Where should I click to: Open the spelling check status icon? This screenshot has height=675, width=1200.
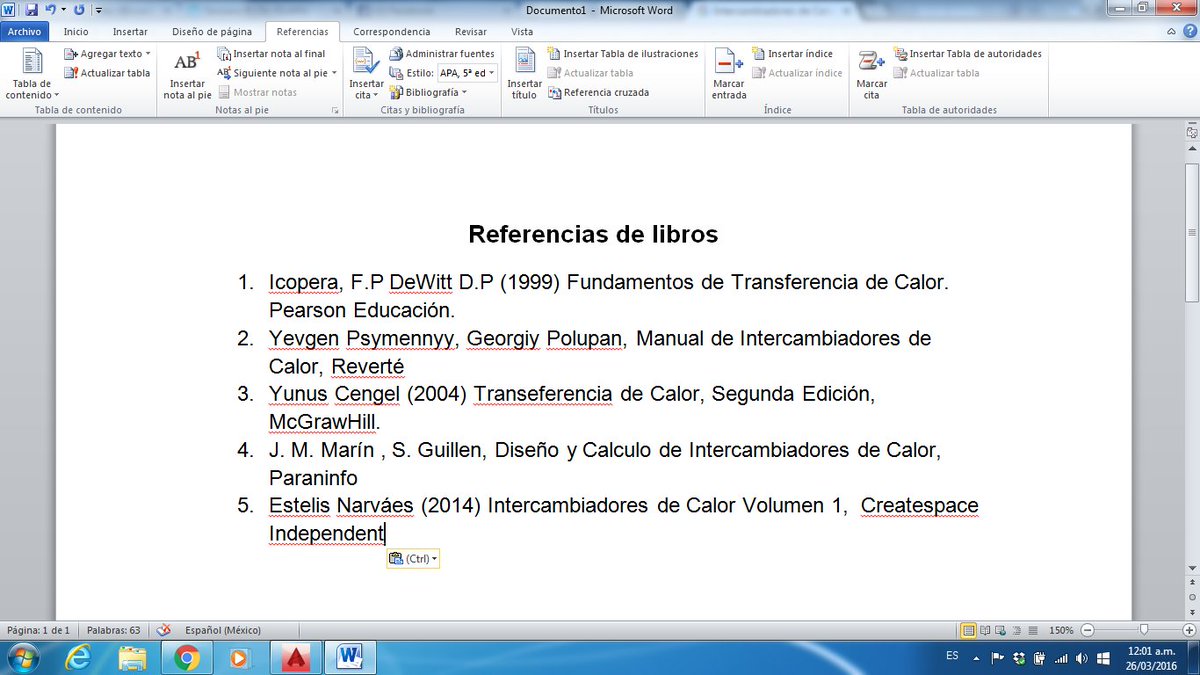[165, 630]
